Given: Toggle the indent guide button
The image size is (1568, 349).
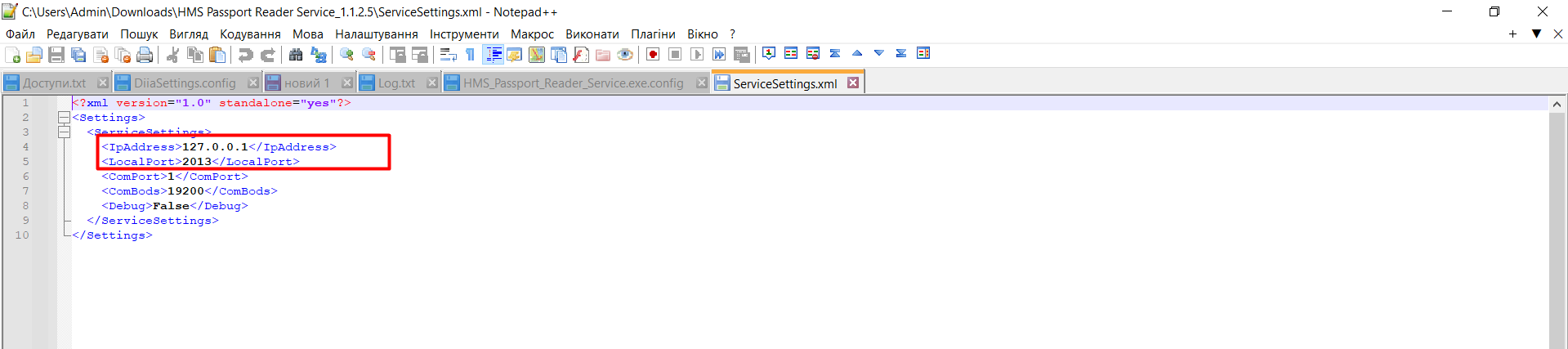Looking at the screenshot, I should click(494, 55).
